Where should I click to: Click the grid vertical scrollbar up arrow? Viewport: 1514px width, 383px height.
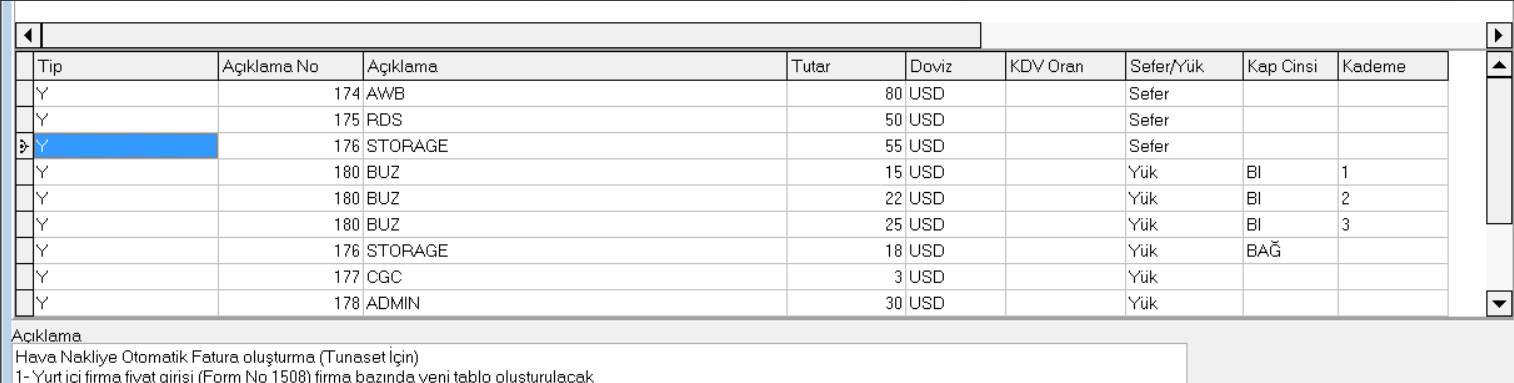(x=1499, y=65)
